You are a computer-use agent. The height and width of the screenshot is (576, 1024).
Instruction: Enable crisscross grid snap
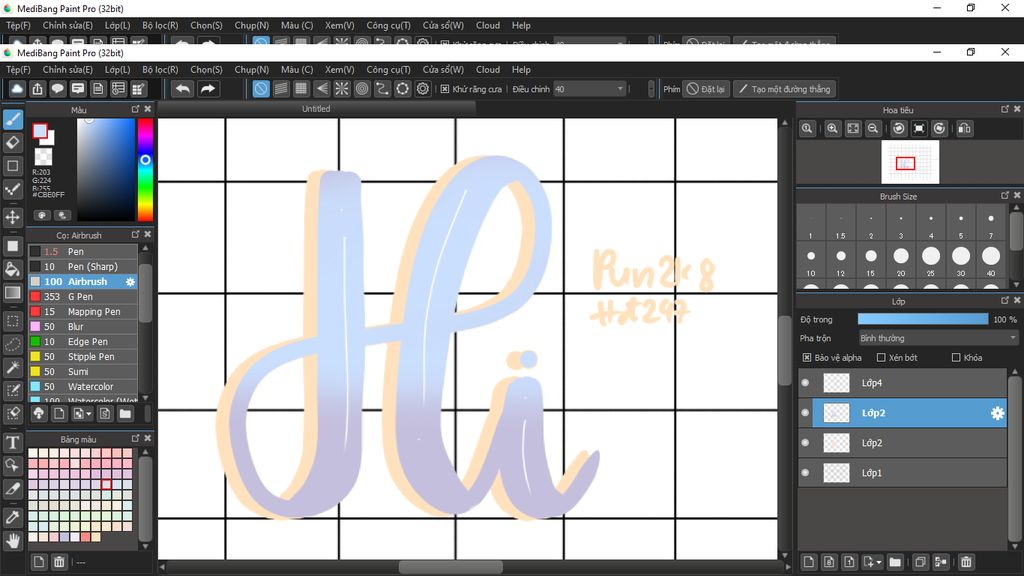[301, 89]
